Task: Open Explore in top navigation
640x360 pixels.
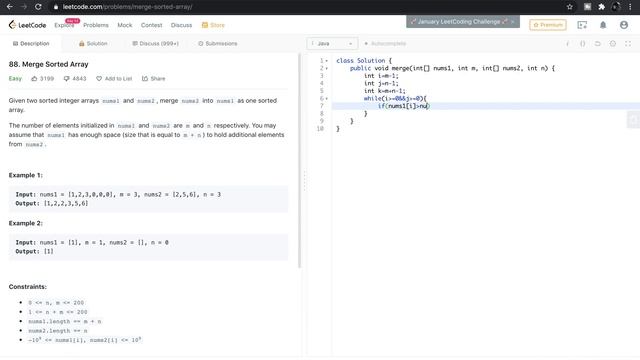Action: 64,25
